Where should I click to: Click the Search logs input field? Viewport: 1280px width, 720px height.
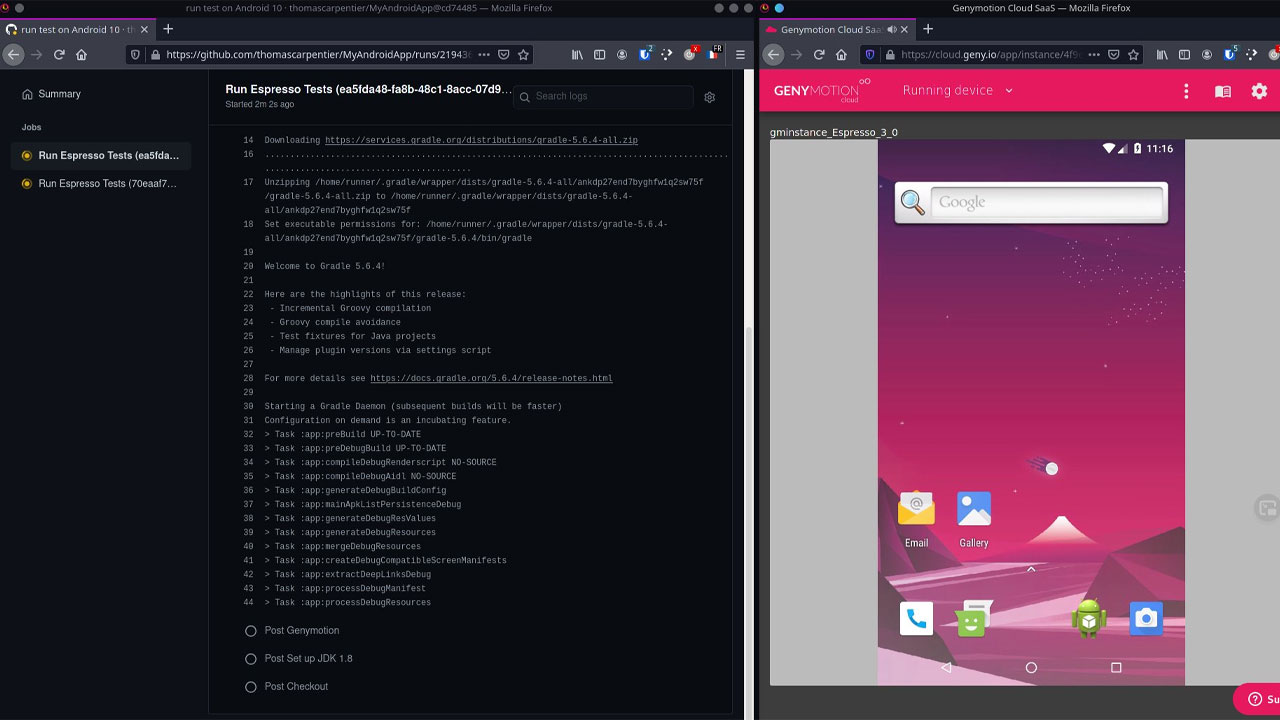click(603, 97)
